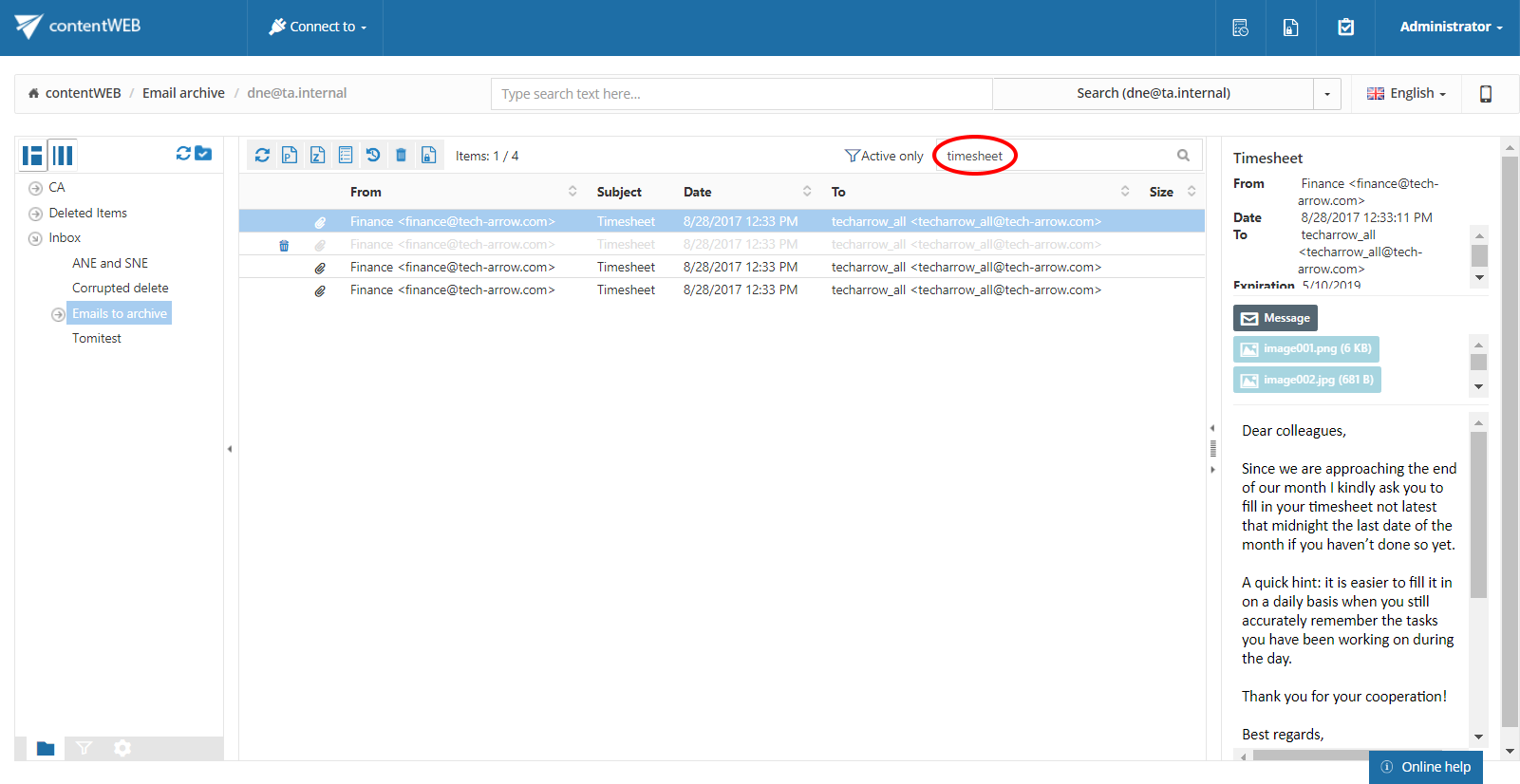This screenshot has height=784, width=1520.
Task: Click the magnifier in the timesheet filter box
Action: (1183, 156)
